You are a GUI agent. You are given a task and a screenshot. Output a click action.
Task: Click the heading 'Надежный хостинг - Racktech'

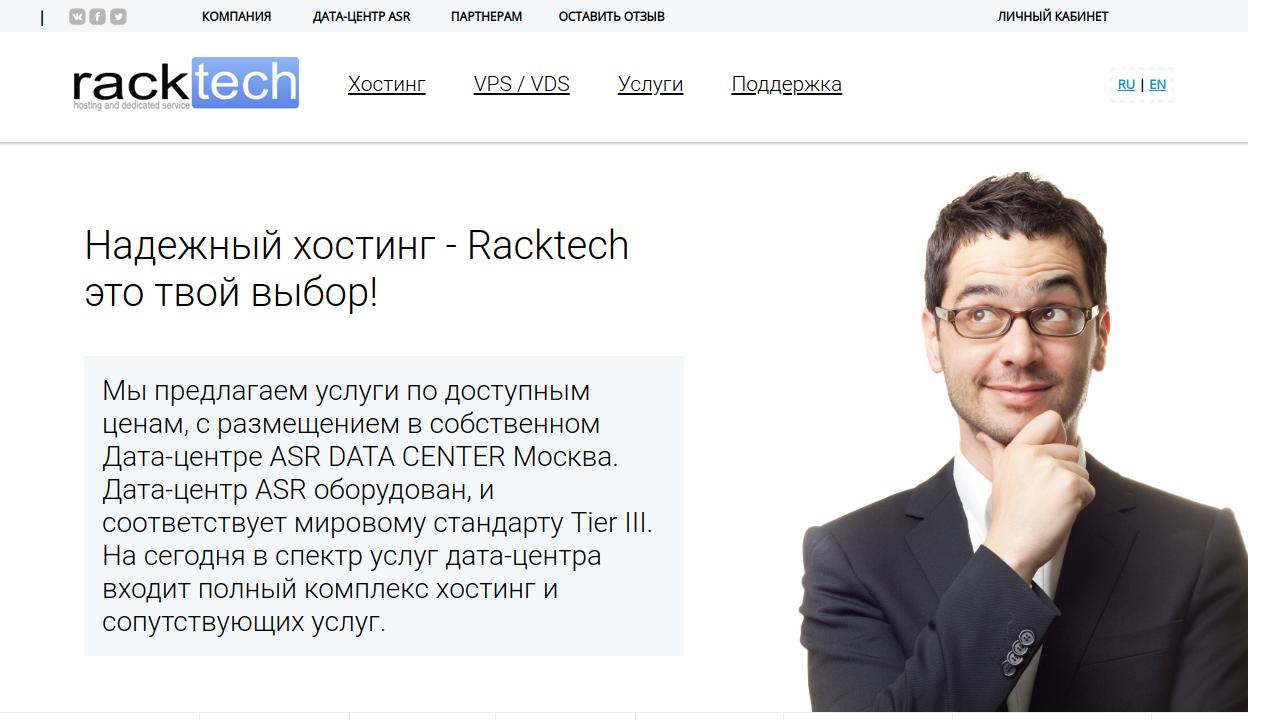coord(357,270)
